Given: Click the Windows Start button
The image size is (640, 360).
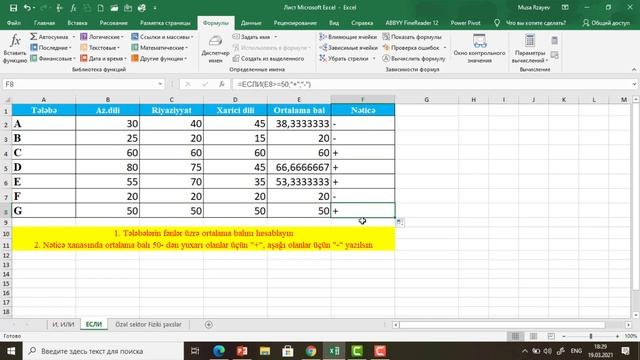Looking at the screenshot, I should click(x=11, y=351).
